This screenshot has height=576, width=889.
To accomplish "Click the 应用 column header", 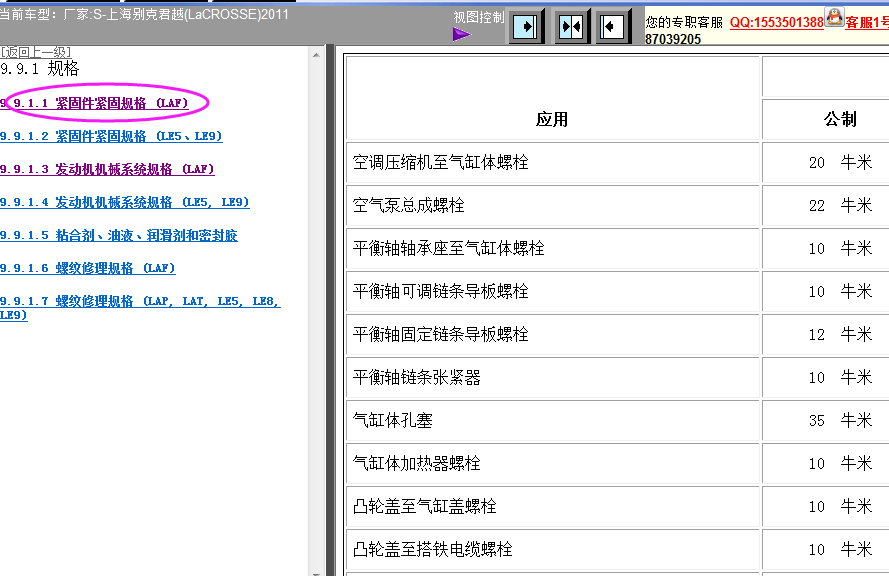I will 552,119.
